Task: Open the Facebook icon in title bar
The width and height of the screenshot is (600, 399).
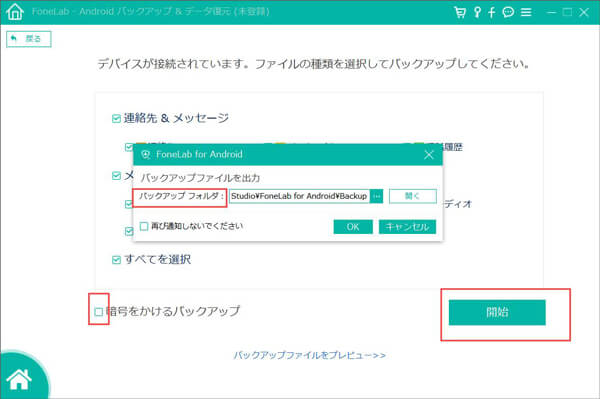Action: pos(492,12)
